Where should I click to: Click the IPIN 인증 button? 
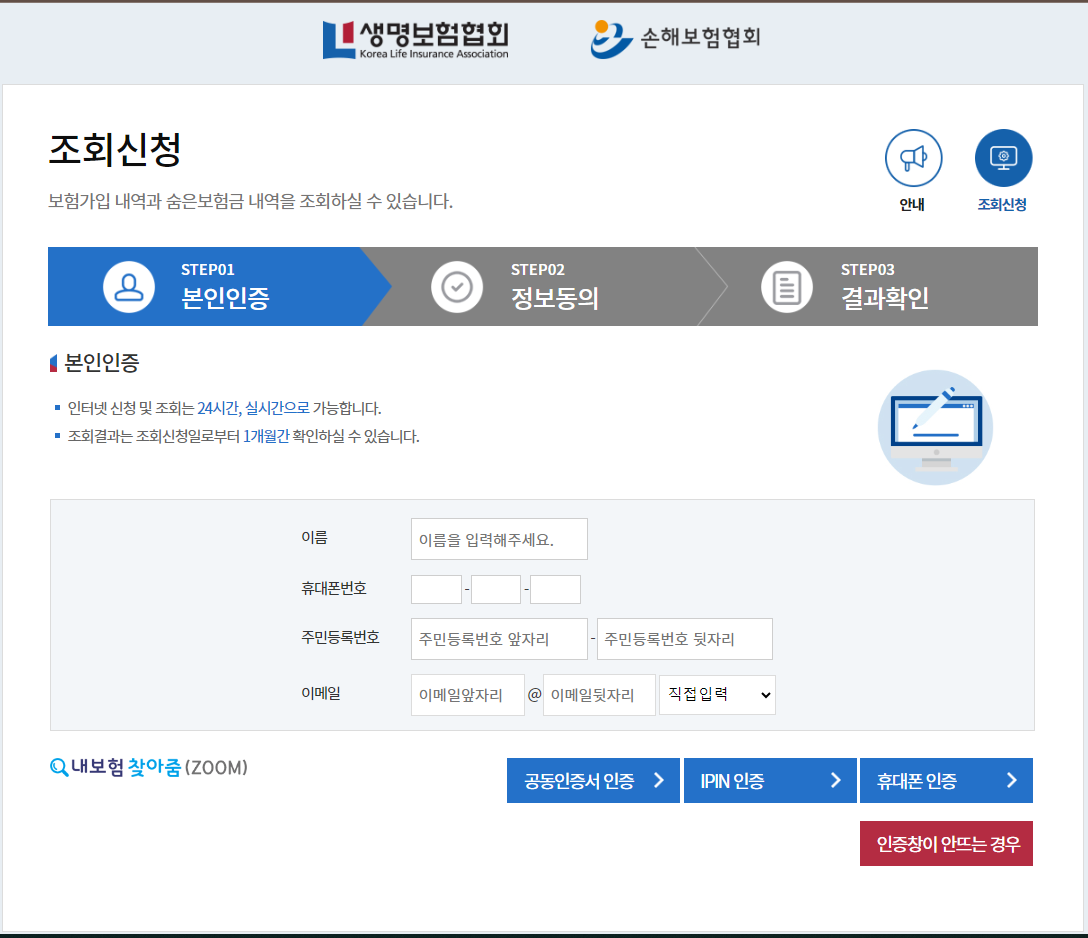[770, 780]
